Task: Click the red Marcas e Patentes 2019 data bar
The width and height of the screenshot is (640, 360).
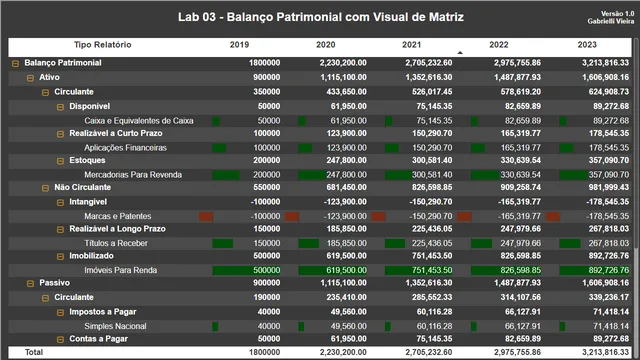Action: point(206,216)
